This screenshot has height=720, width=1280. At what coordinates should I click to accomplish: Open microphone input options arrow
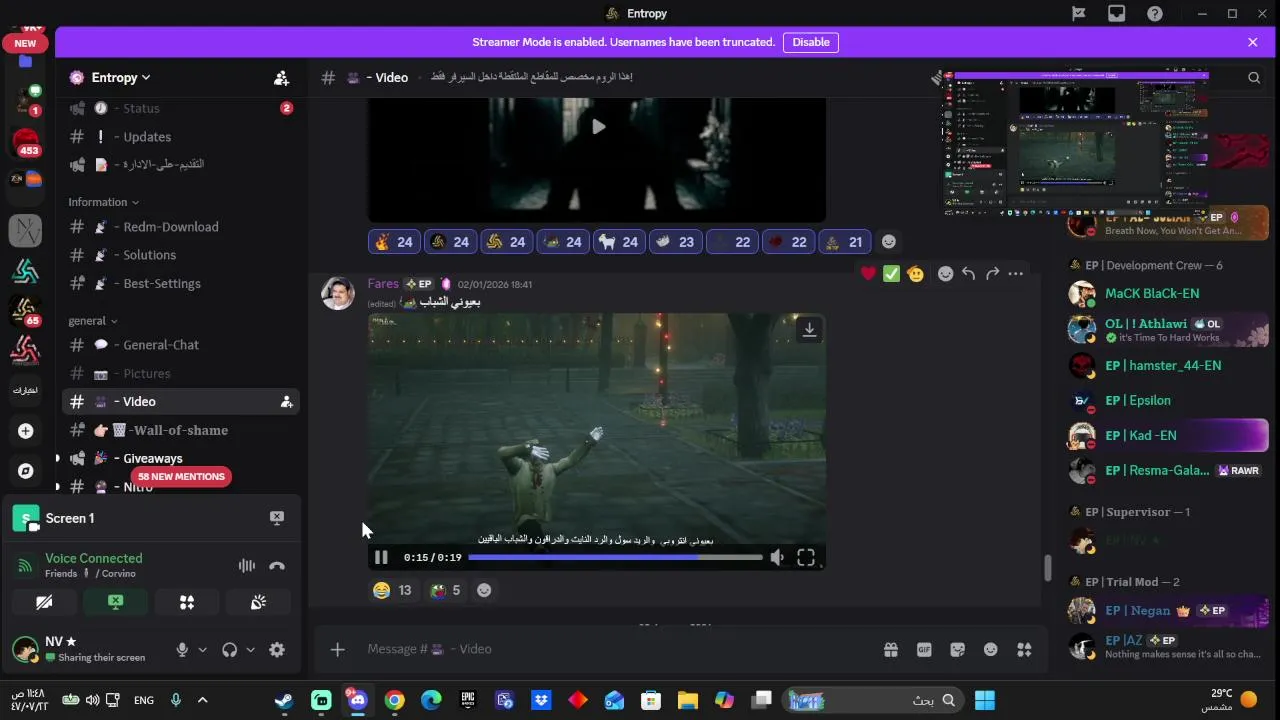(202, 650)
